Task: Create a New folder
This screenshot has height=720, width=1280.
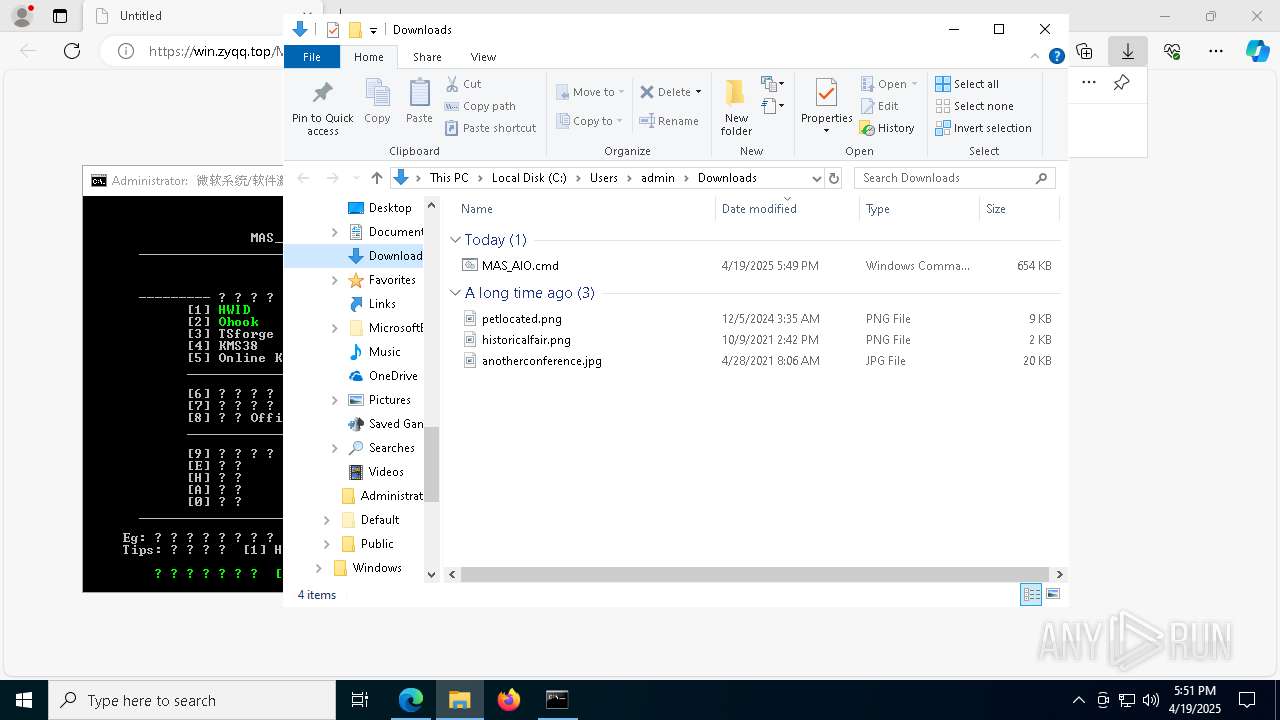Action: click(736, 107)
